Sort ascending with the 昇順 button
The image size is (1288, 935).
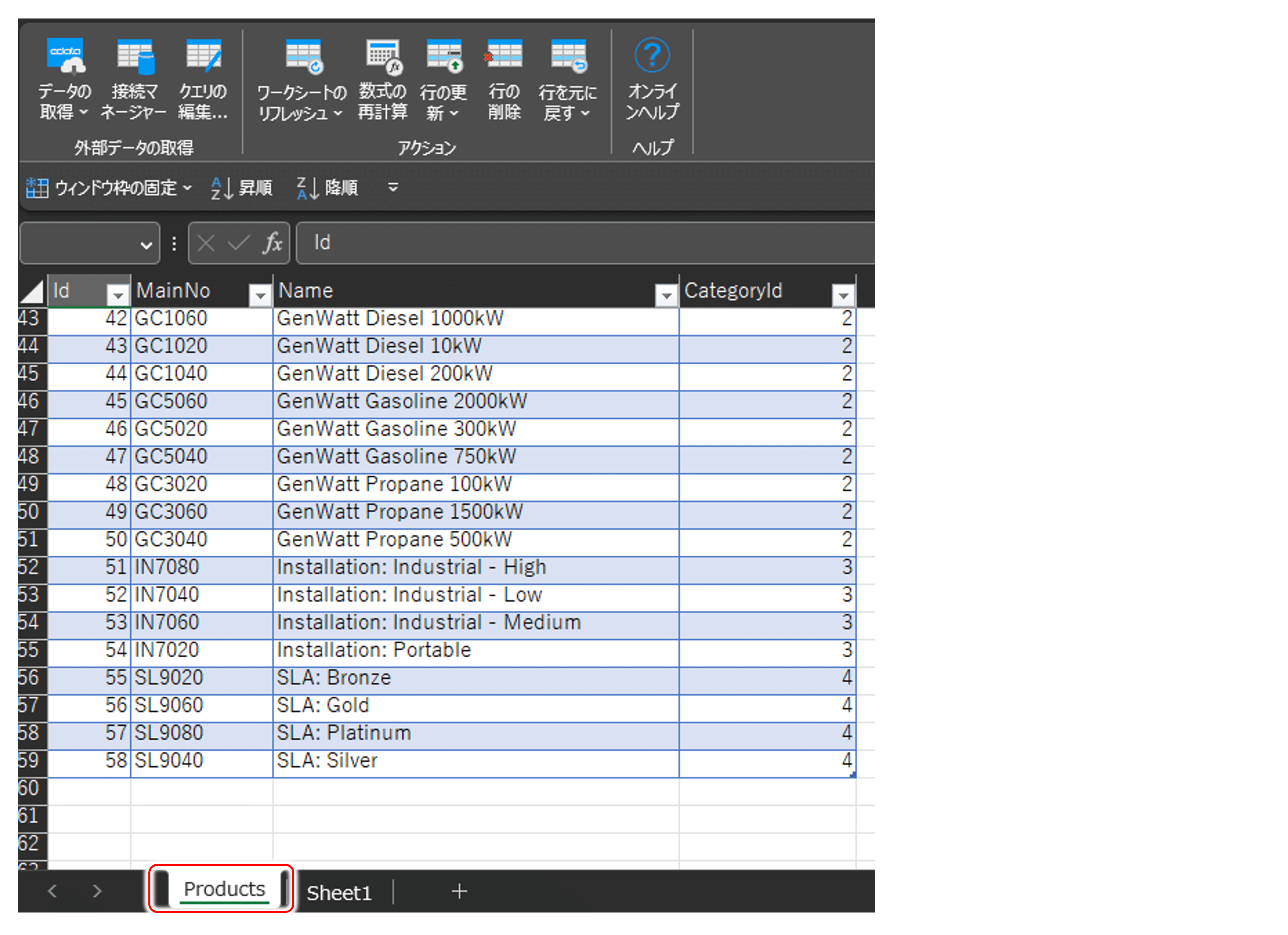(242, 188)
